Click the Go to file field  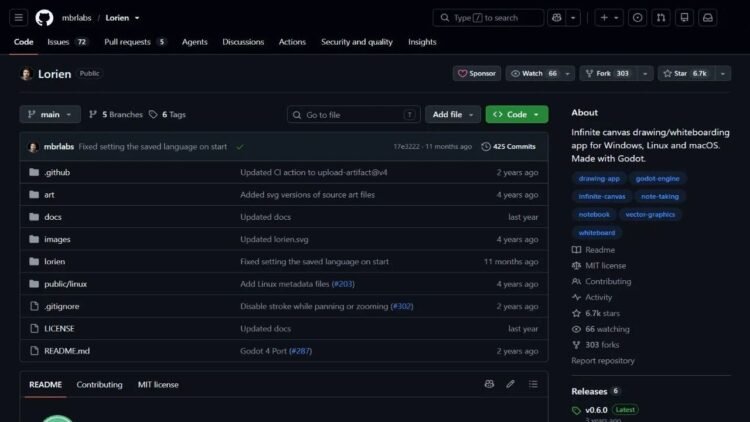[x=353, y=115]
